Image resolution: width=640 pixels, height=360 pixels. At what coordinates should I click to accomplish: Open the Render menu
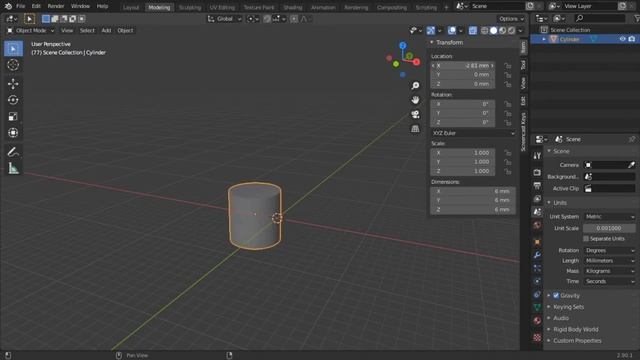56,6
